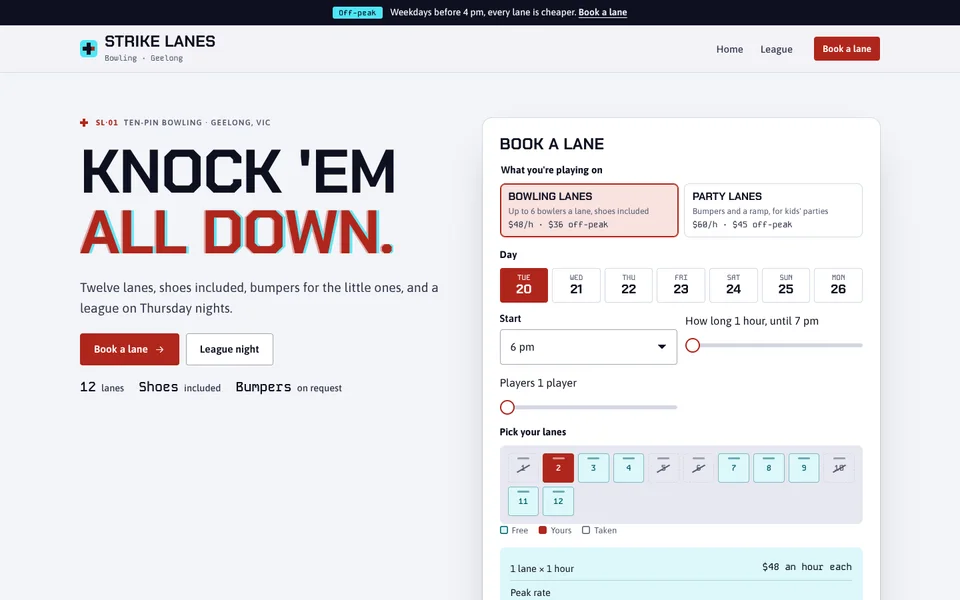Click taken lane 10 tile
Image resolution: width=960 pixels, height=600 pixels.
[839, 468]
